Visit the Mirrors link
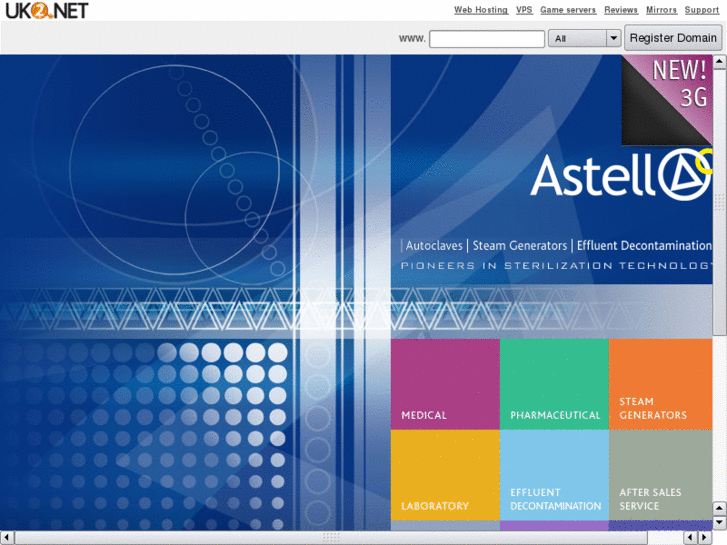The height and width of the screenshot is (545, 727). click(661, 10)
